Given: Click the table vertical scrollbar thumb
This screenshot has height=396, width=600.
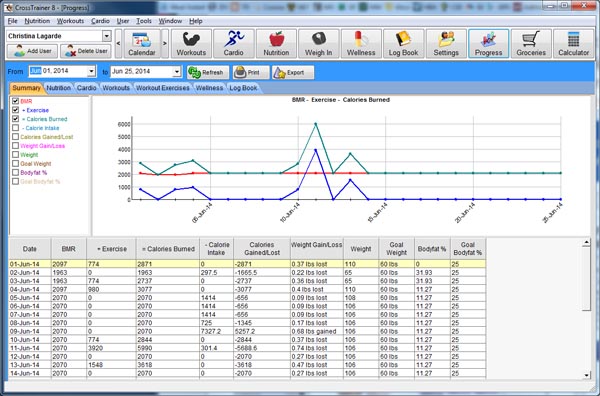Looking at the screenshot, I should 586,279.
